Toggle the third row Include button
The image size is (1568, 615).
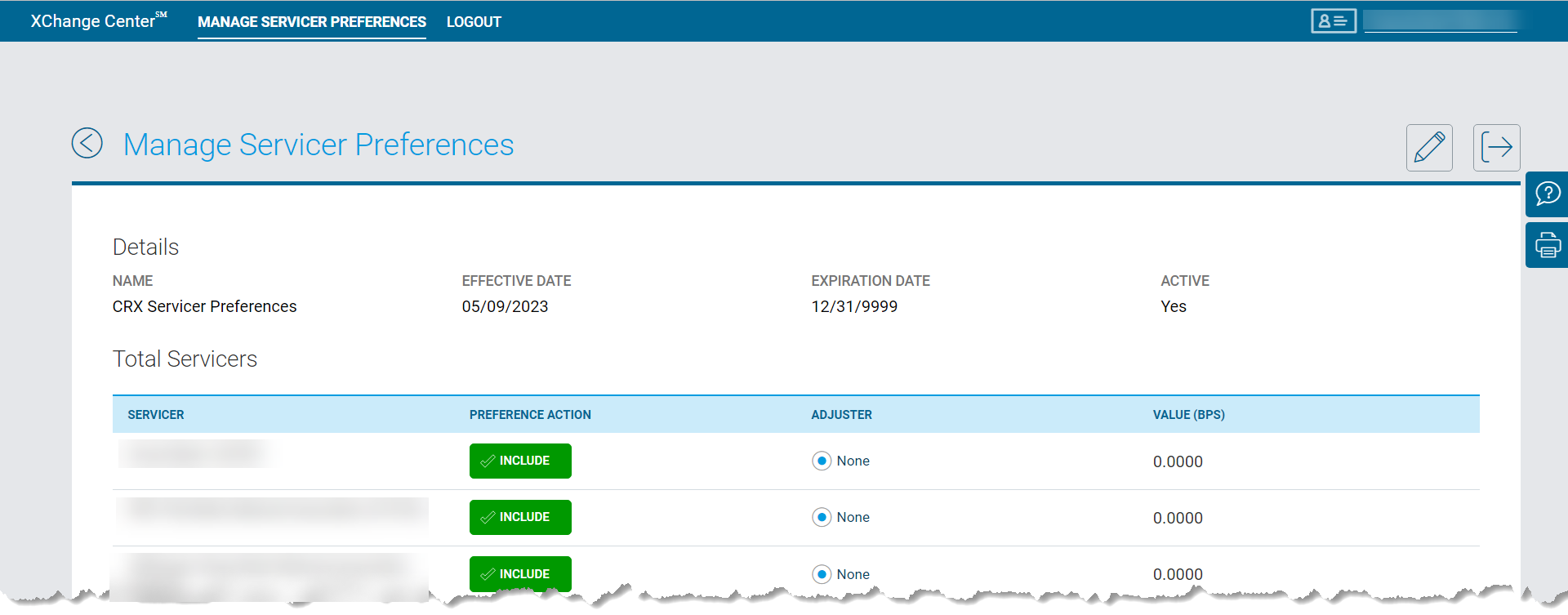(520, 574)
